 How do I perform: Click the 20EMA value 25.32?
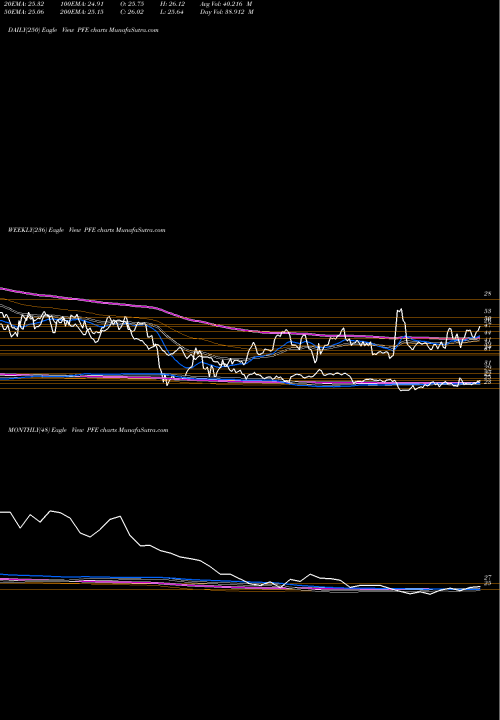[x=24, y=4]
